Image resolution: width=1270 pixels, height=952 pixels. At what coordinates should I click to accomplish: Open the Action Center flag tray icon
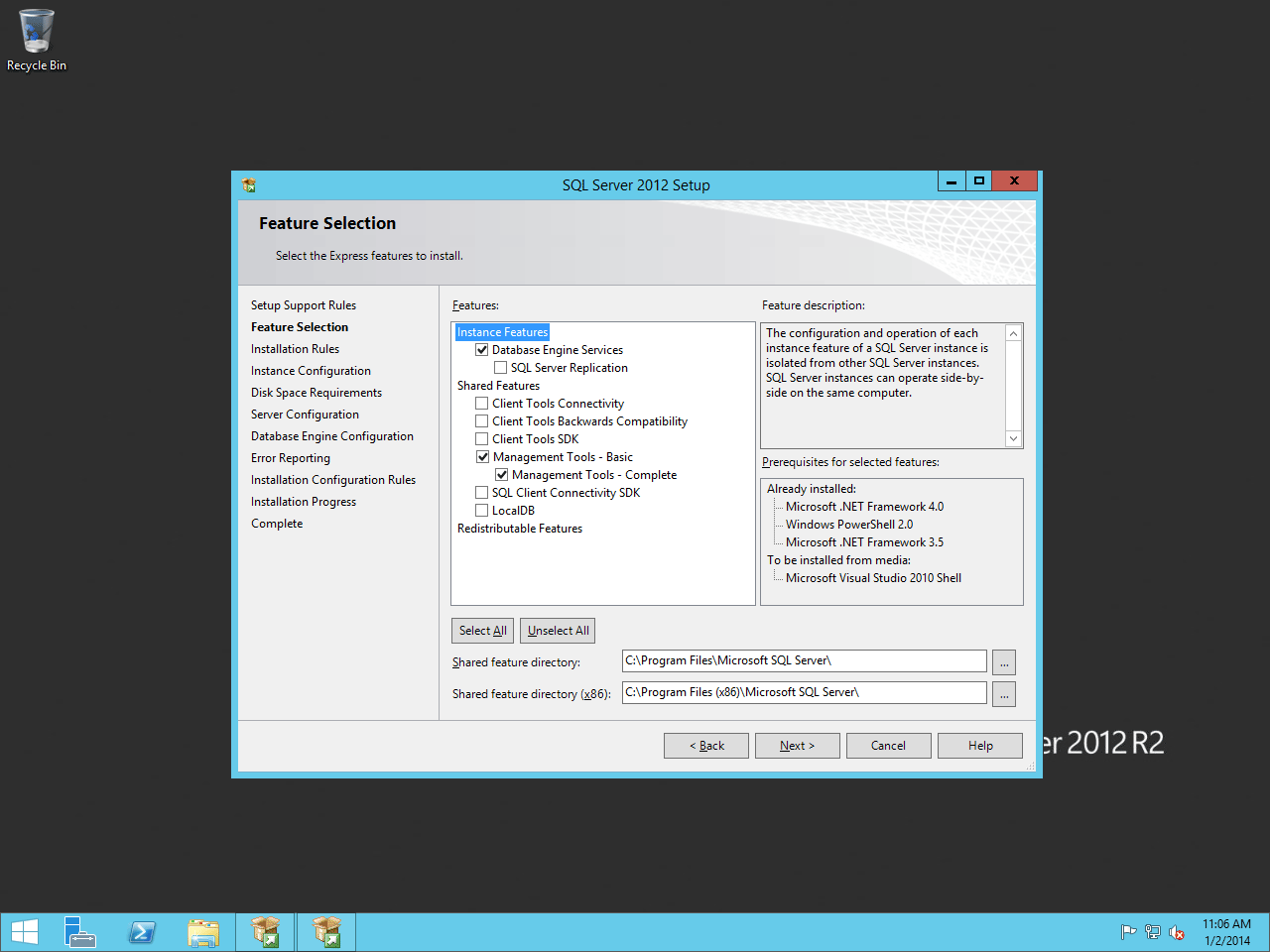(1128, 932)
